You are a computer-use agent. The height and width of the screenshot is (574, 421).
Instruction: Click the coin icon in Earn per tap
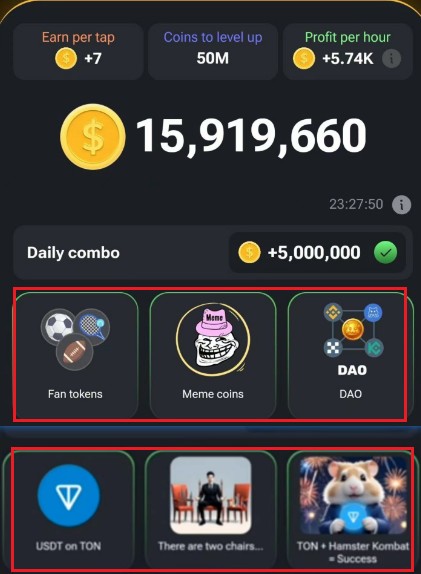[x=66, y=59]
